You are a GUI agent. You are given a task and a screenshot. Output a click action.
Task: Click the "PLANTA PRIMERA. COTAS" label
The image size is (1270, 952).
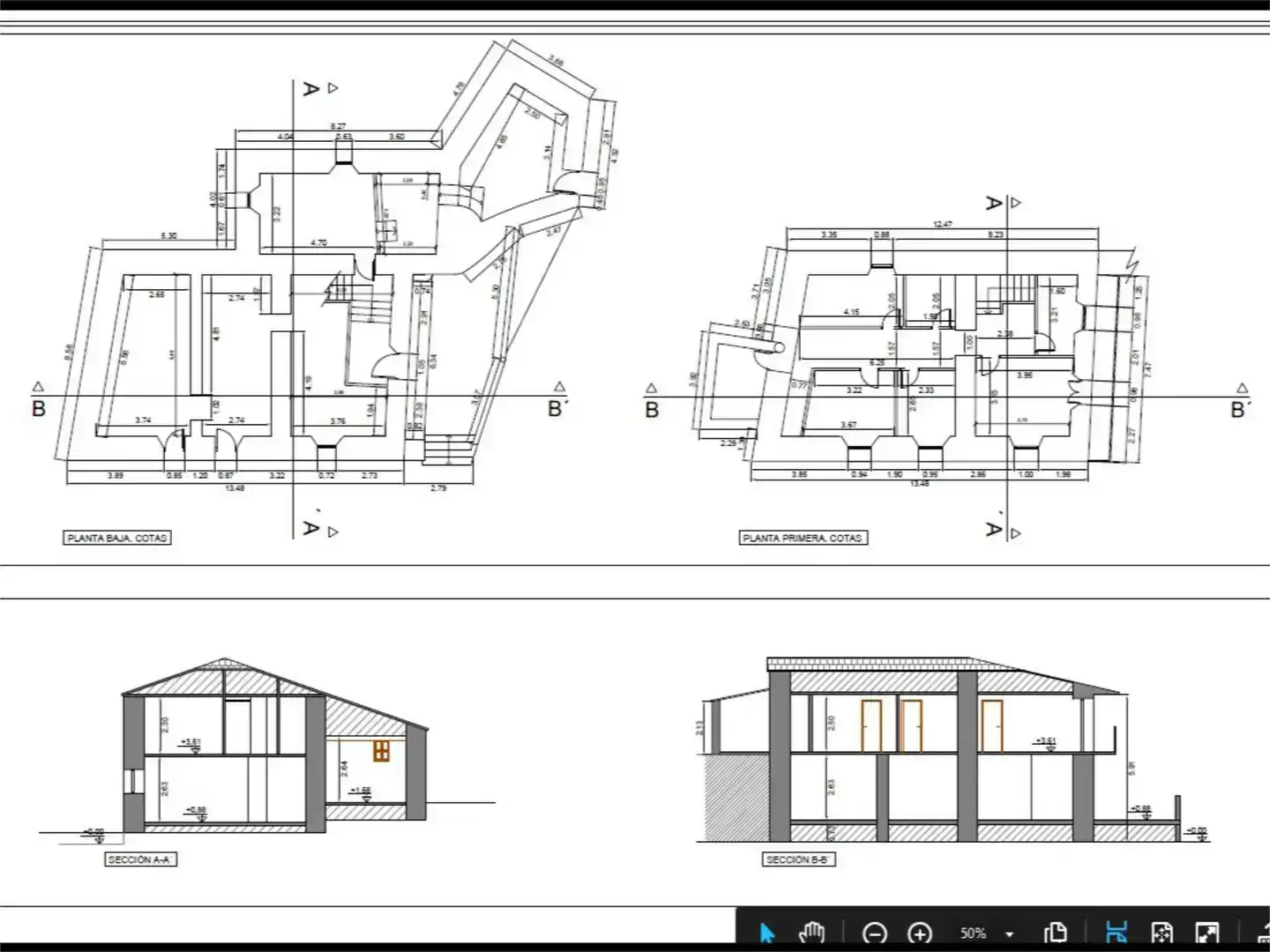coord(803,538)
